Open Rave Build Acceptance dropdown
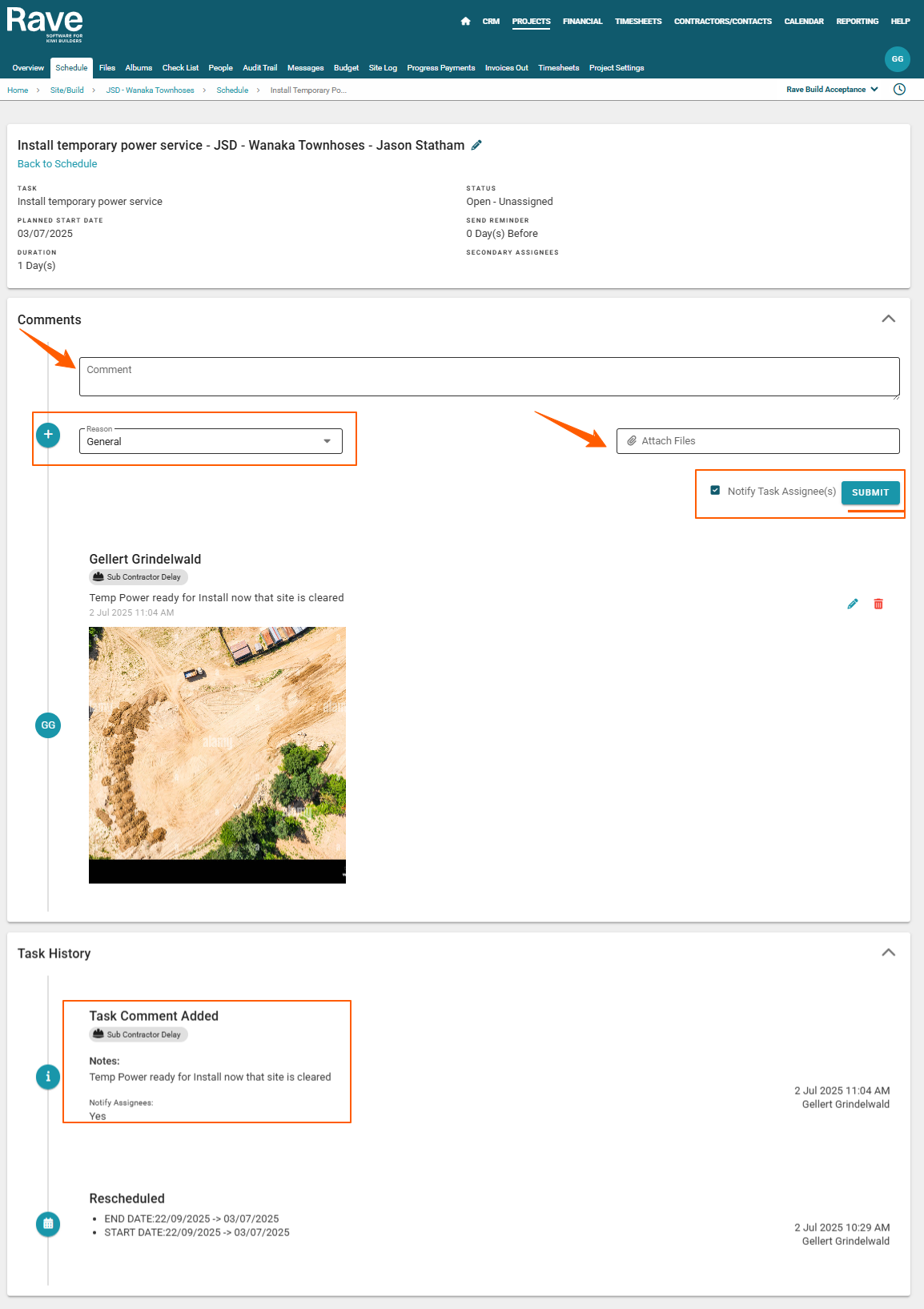The width and height of the screenshot is (924, 1309). coord(832,90)
